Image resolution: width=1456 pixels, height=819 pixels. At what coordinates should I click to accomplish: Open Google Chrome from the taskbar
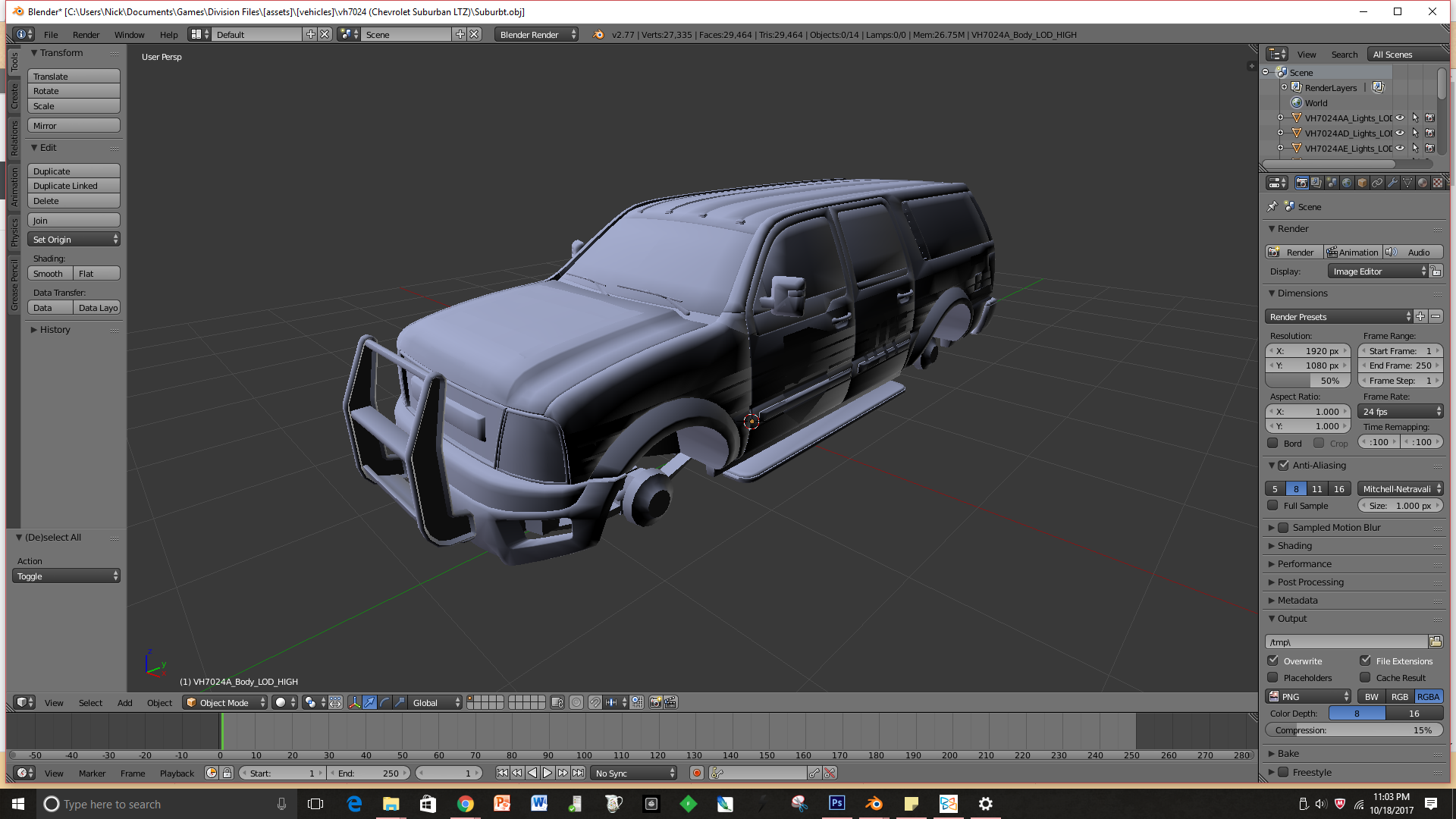click(x=466, y=804)
